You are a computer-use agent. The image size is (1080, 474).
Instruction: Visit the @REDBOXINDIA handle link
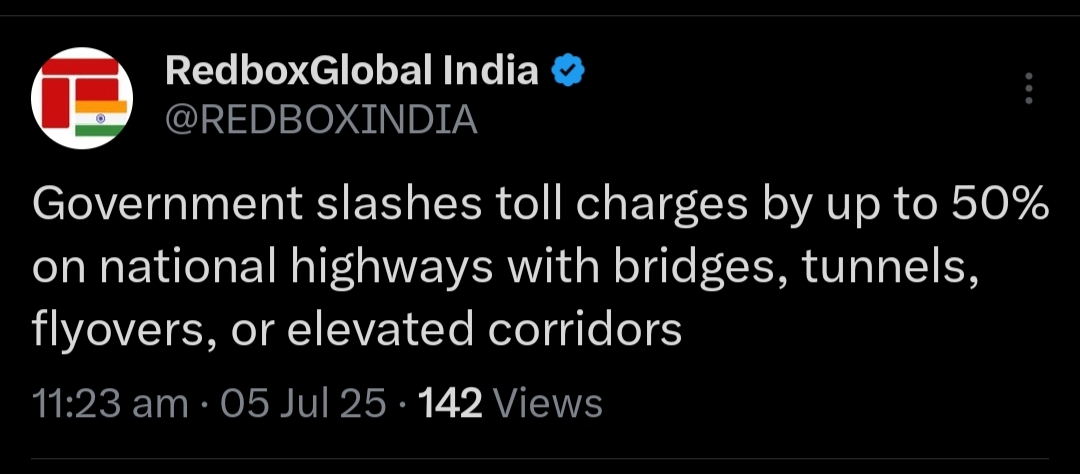[x=321, y=119]
